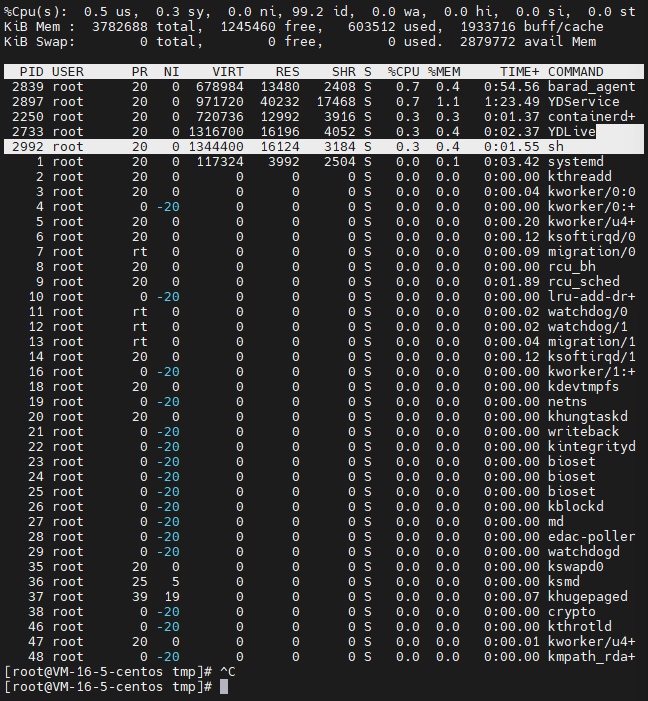Click the khugepaged command
Screen dimensions: 648x701
(588, 596)
